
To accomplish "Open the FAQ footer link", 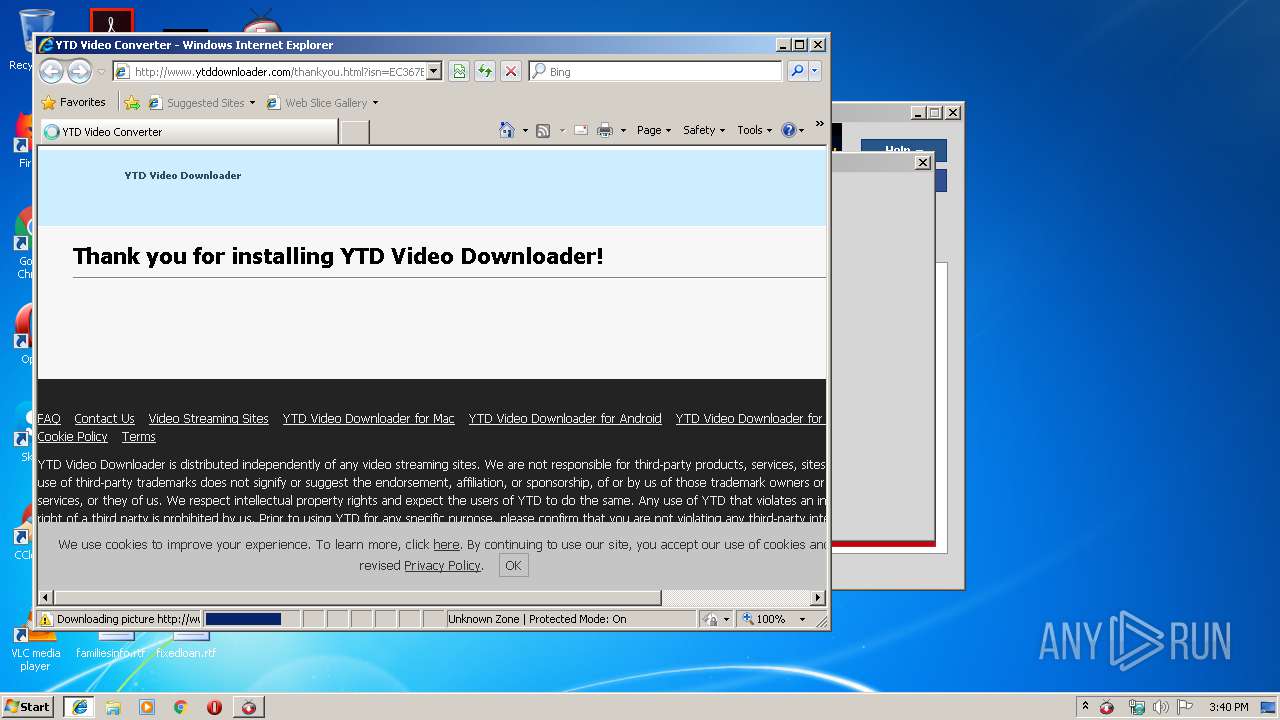I will coord(49,419).
